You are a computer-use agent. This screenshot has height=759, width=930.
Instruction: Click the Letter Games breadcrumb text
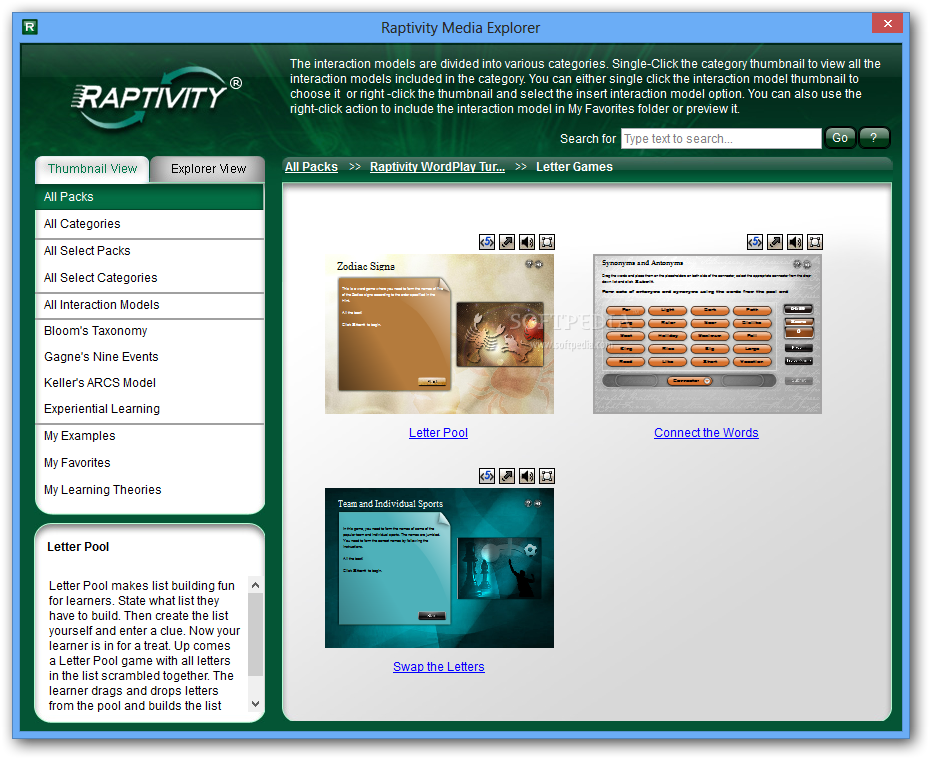[x=574, y=167]
